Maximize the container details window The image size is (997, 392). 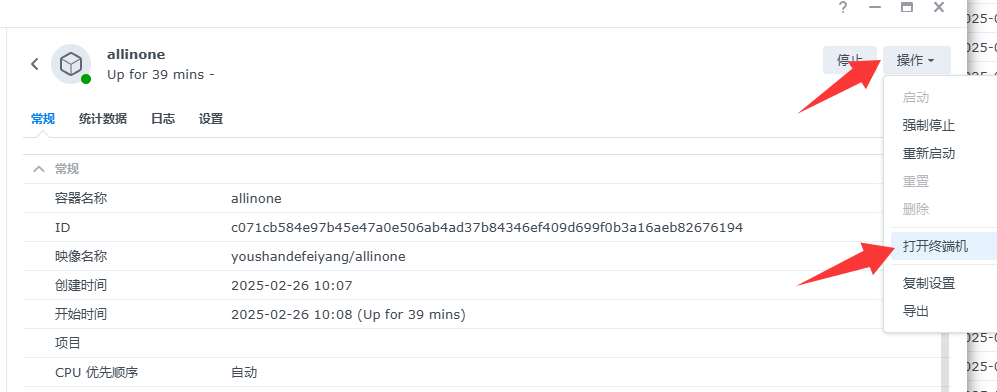[x=907, y=8]
